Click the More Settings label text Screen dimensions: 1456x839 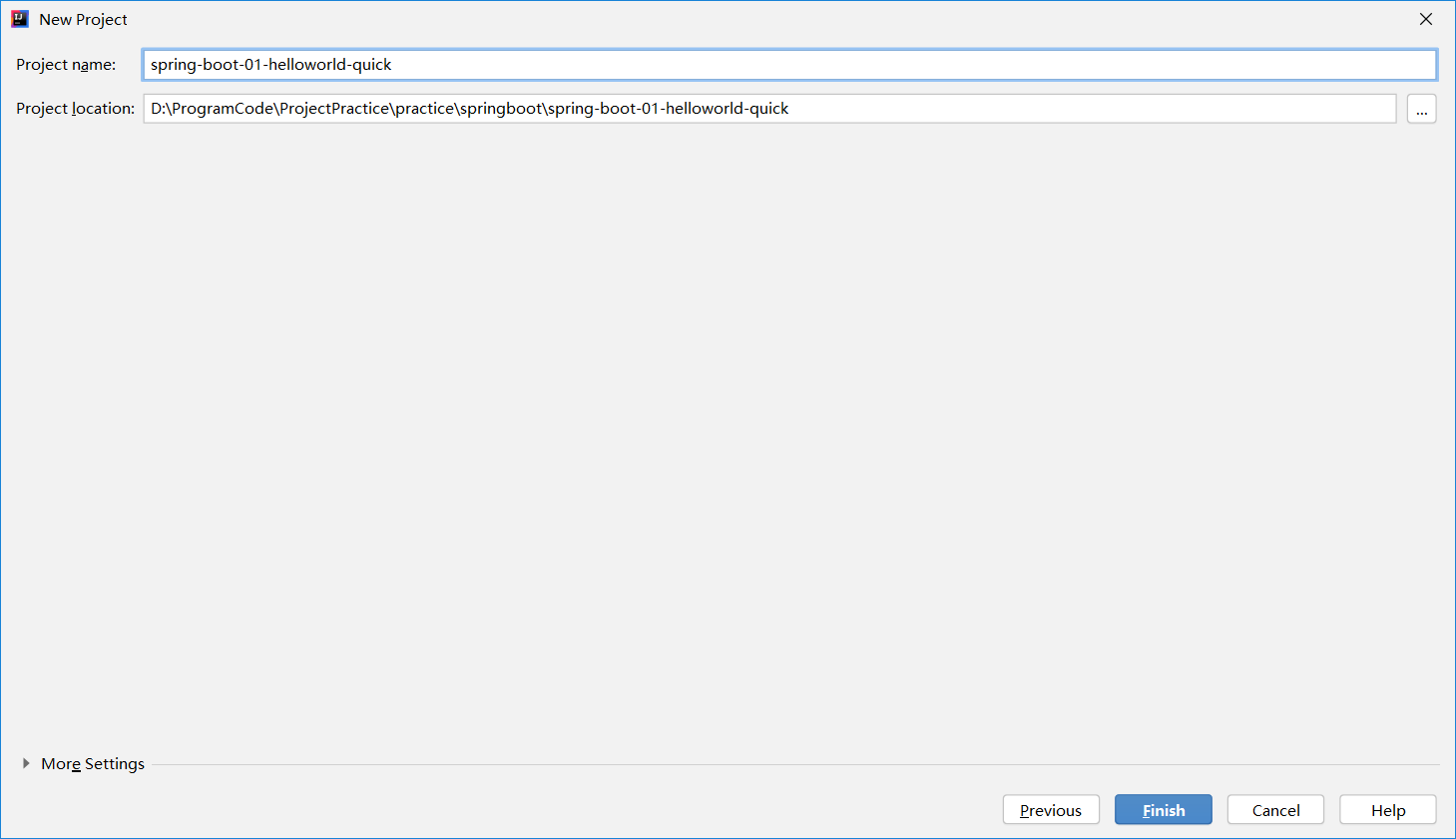(x=93, y=764)
